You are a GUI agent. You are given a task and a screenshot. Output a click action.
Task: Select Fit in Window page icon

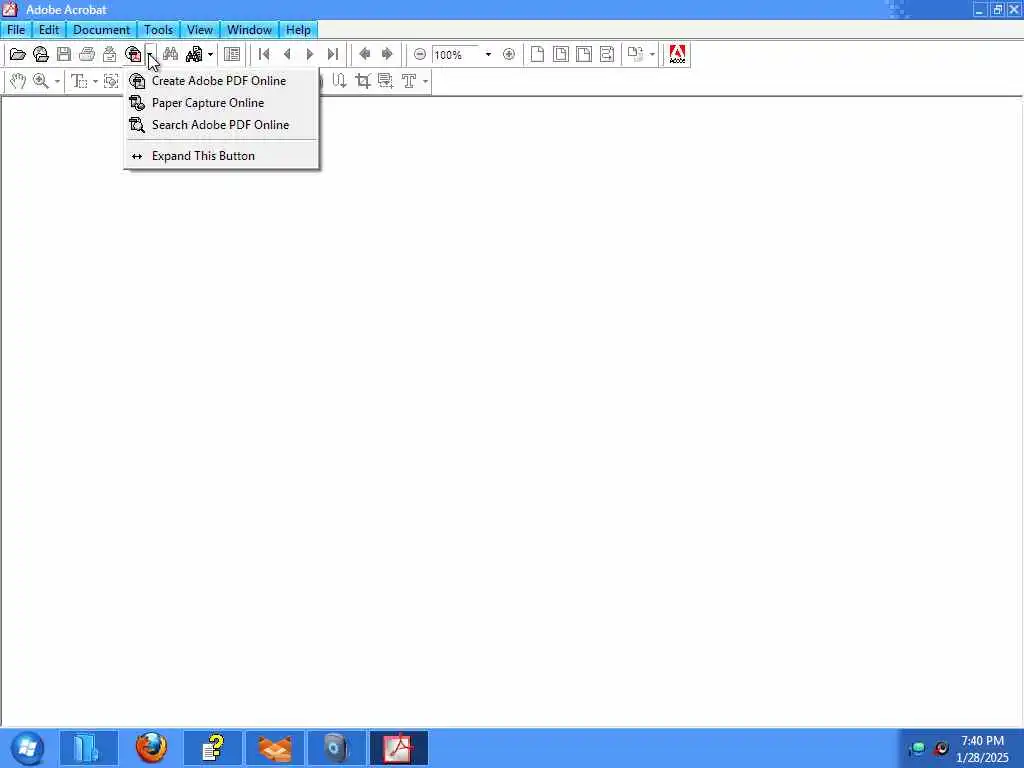[x=560, y=55]
